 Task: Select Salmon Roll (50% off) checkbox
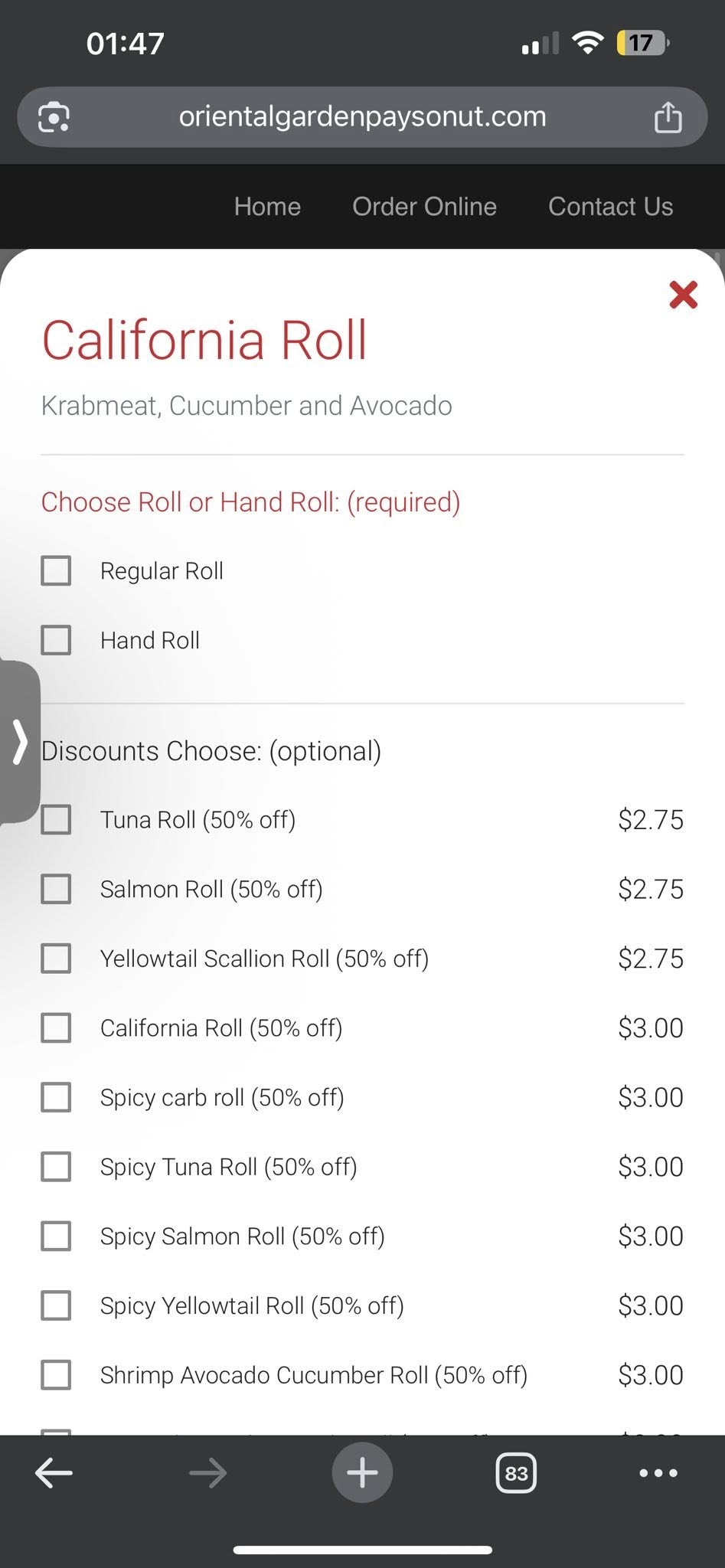tap(56, 889)
